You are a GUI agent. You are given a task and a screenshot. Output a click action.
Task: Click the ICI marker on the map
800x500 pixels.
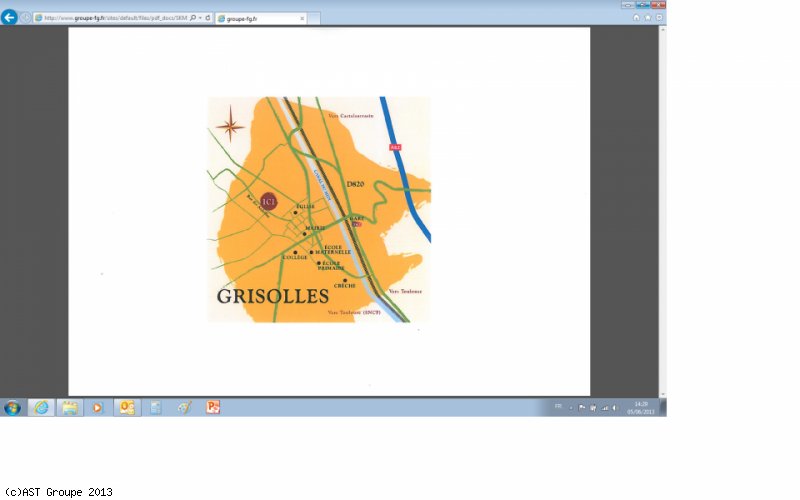coord(268,202)
